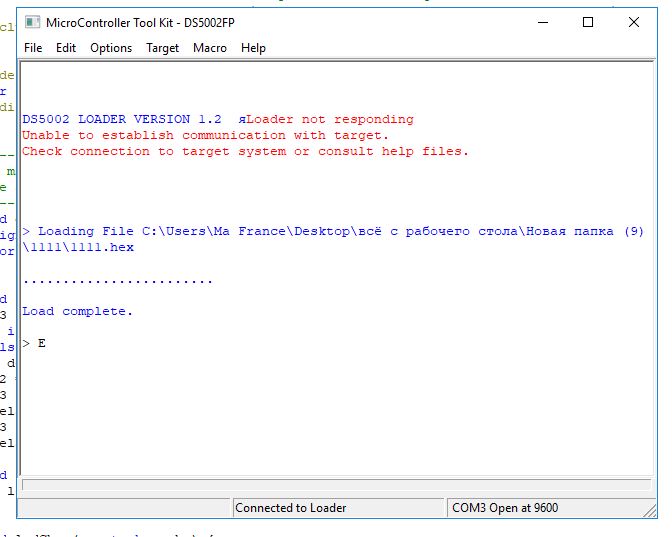The height and width of the screenshot is (537, 672).
Task: Click the '> E' command prompt line
Action: 34,343
